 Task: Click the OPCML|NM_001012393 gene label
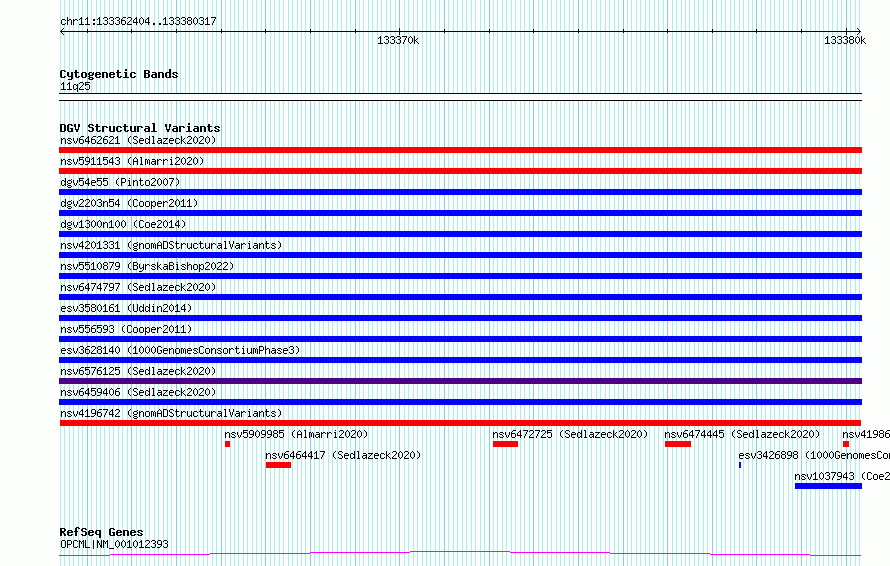[x=114, y=544]
